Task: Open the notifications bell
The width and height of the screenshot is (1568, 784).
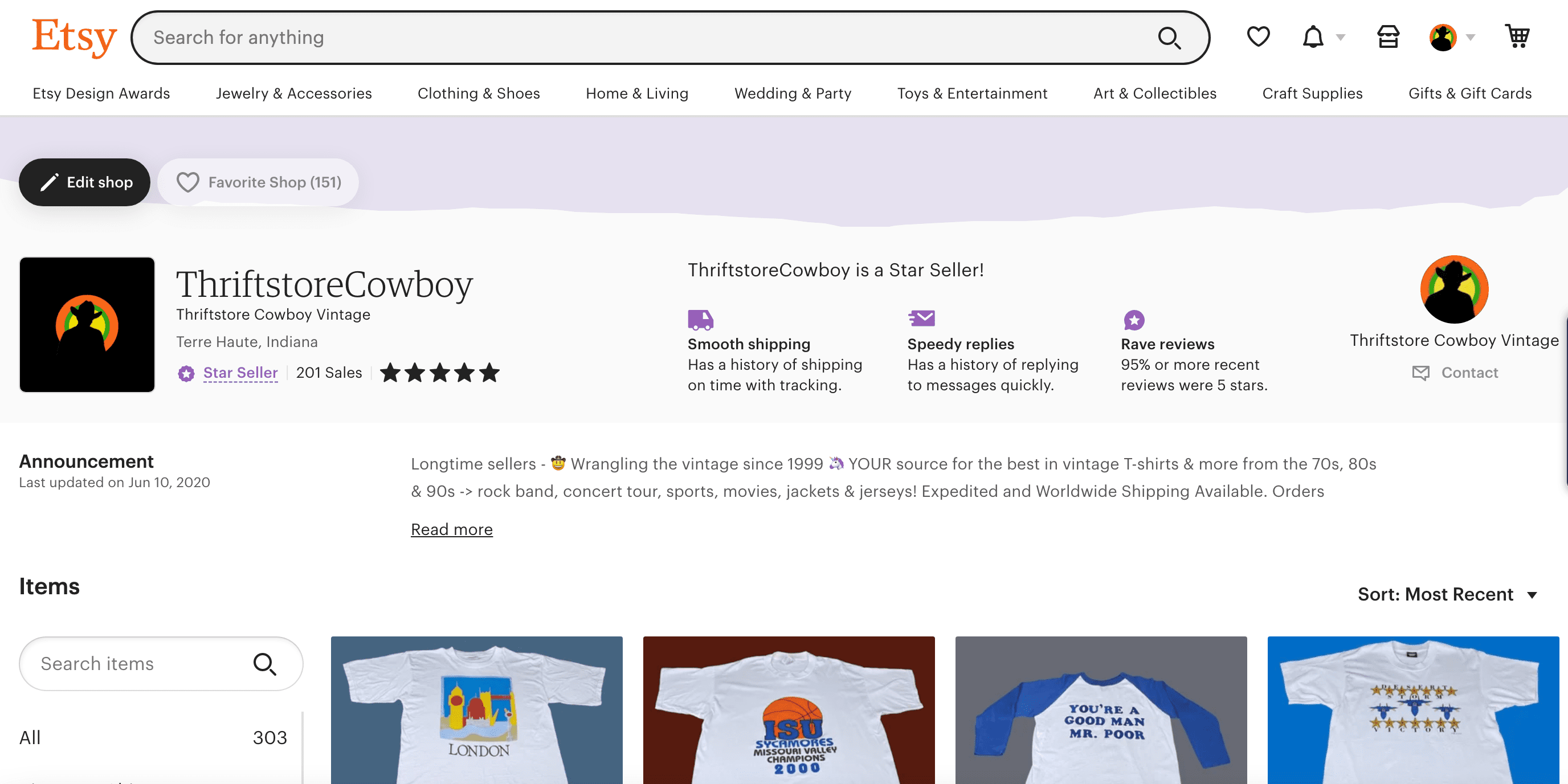Action: pos(1313,36)
